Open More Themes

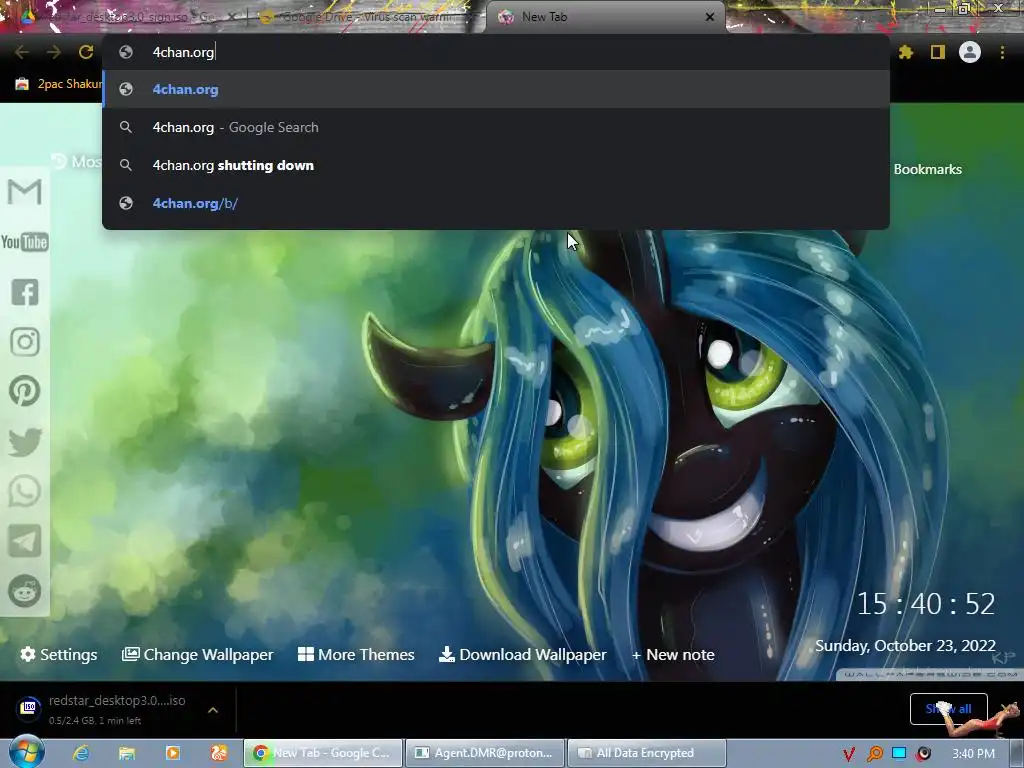click(x=356, y=654)
